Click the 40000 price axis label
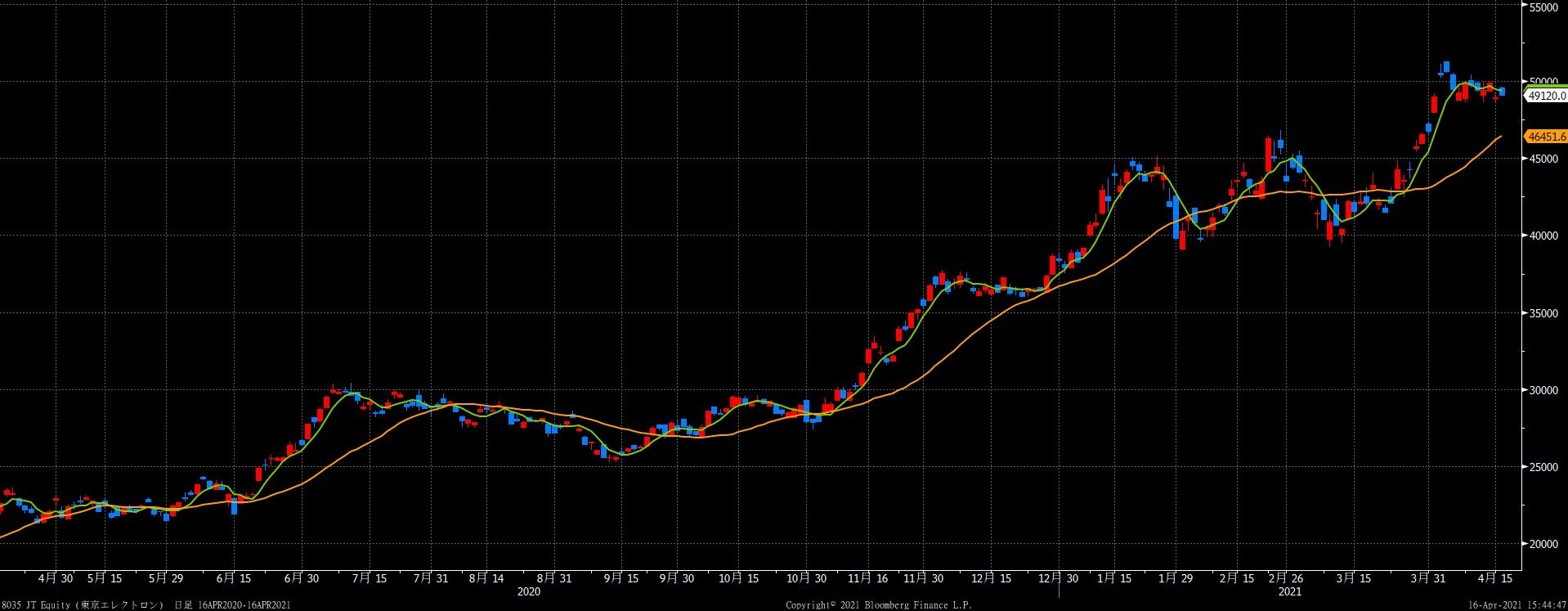This screenshot has width=1568, height=611. click(1545, 236)
